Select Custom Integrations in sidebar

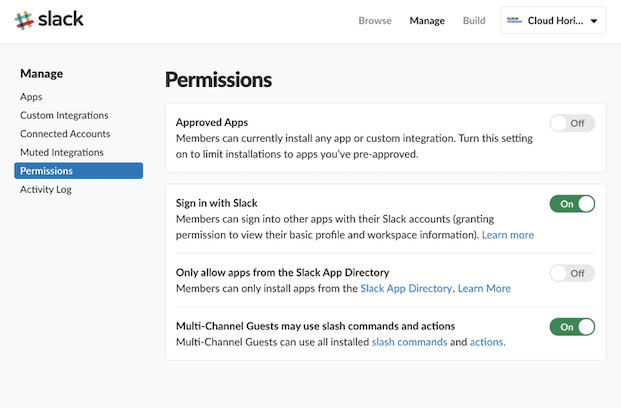click(64, 115)
